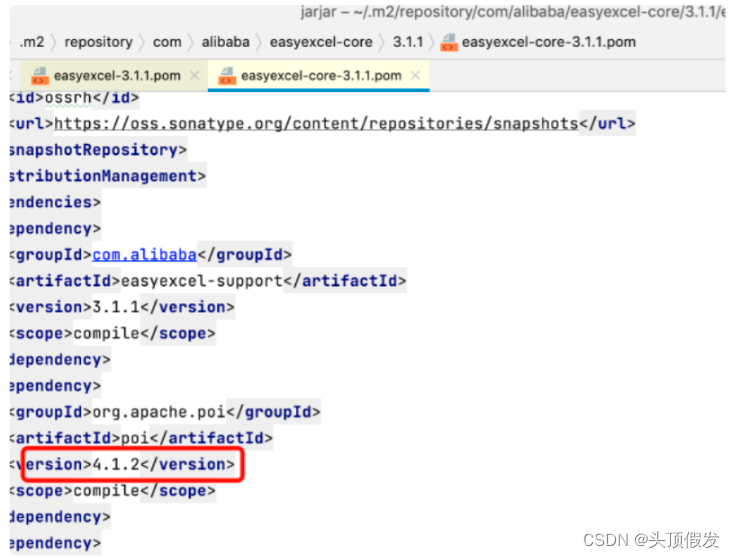Click the easyexcel-3.1.1.pom tab file icon
735x558 pixels.
pos(39,75)
